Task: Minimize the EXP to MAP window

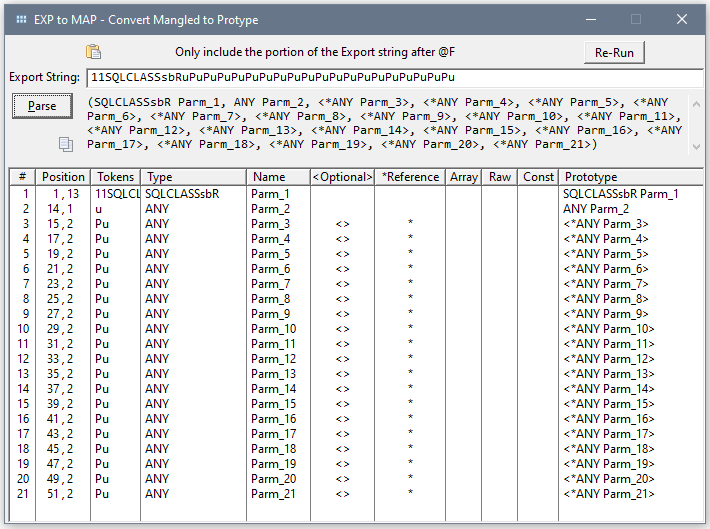Action: tap(590, 18)
